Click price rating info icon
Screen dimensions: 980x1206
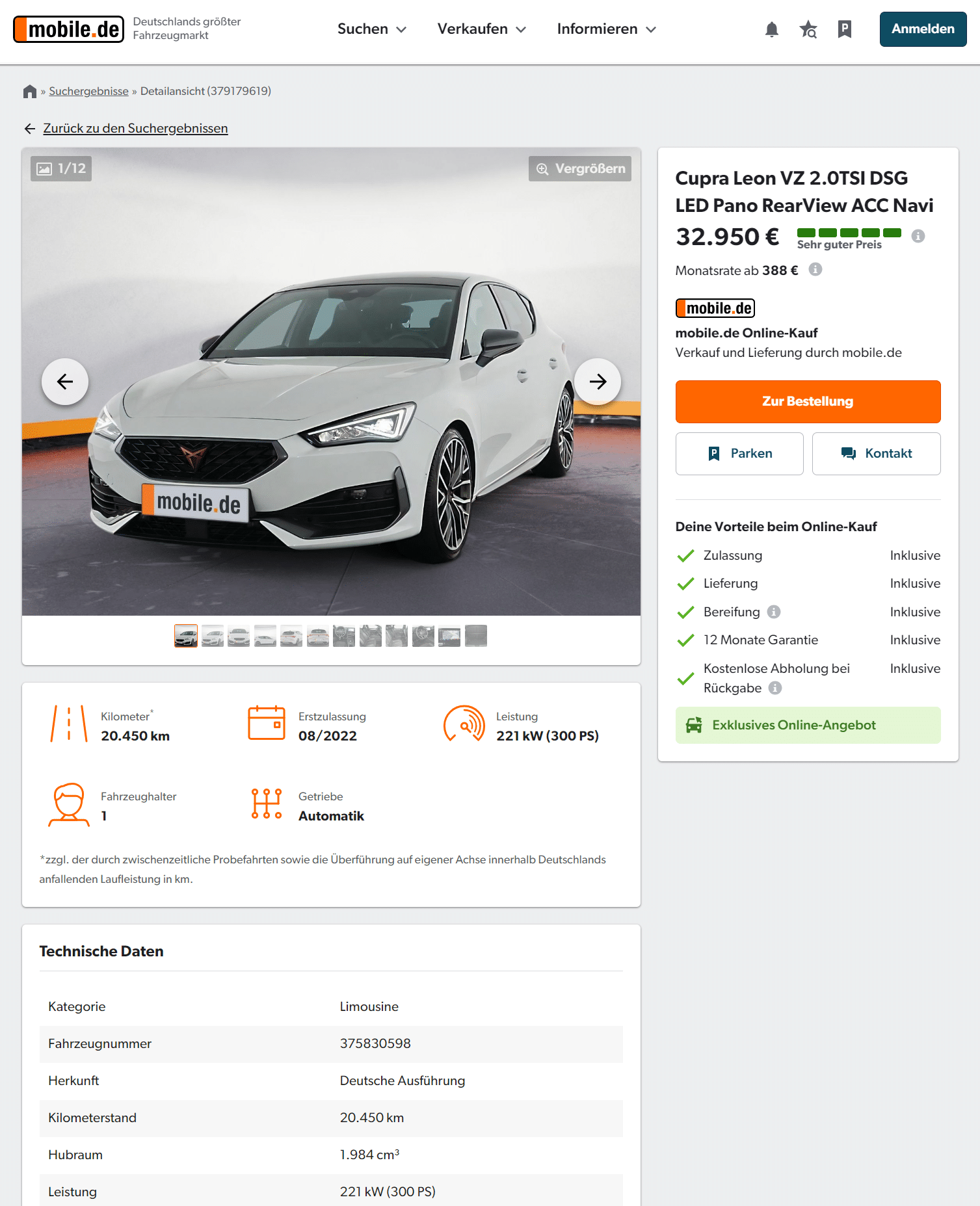pyautogui.click(x=918, y=236)
